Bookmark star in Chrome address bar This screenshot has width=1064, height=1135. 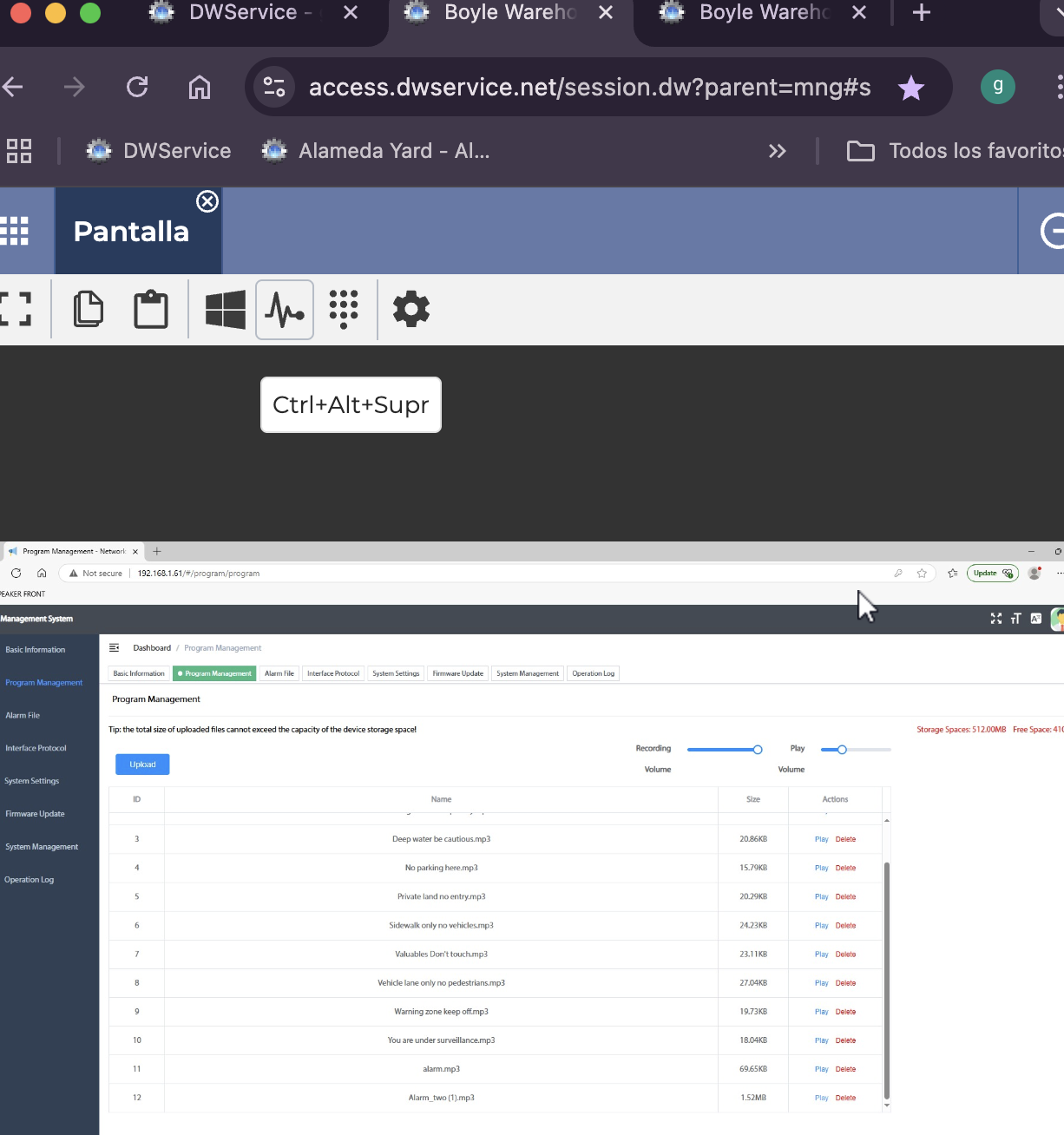pyautogui.click(x=911, y=88)
